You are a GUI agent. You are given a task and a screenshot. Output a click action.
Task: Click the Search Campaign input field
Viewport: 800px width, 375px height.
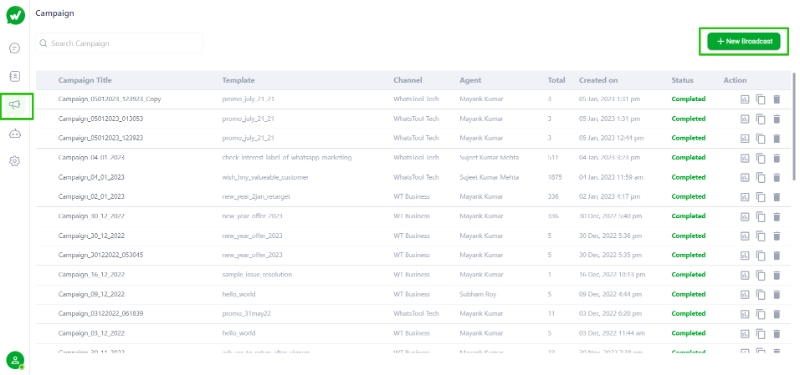[x=119, y=43]
